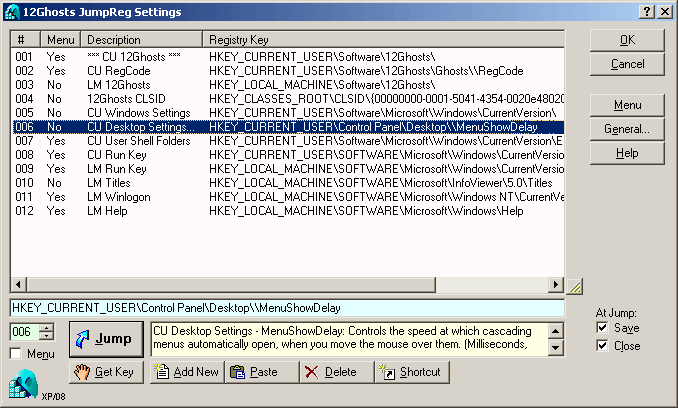Click the 12Ghosts logo icon at bottom left
The height and width of the screenshot is (408, 678).
tap(23, 384)
